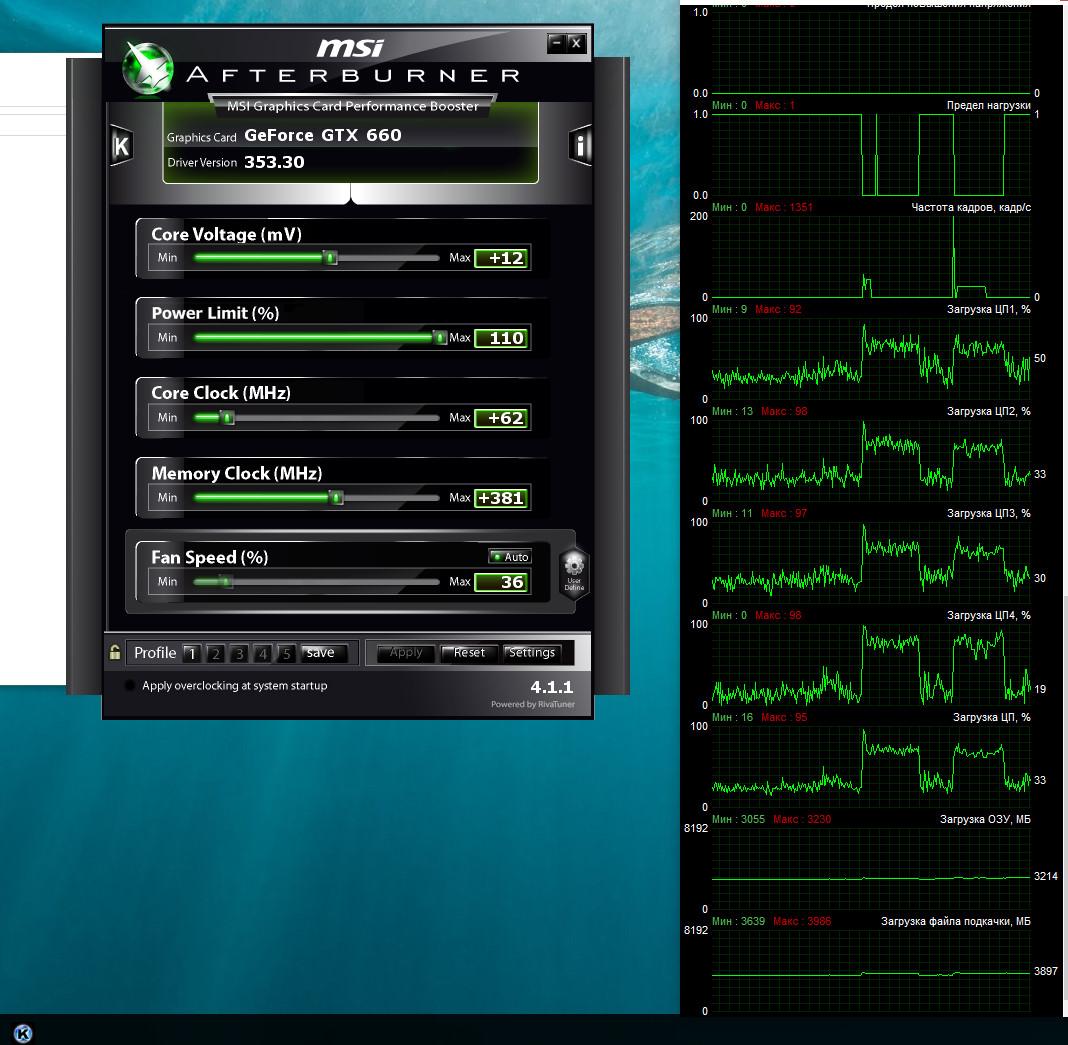Click the Powered by RivaTuner text
The width and height of the screenshot is (1068, 1045).
pos(533,704)
